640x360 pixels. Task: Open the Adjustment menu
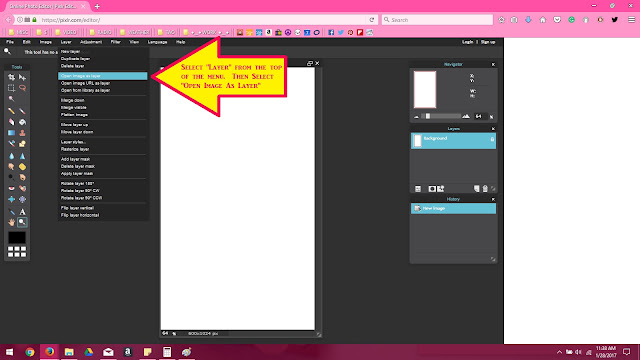coord(91,42)
